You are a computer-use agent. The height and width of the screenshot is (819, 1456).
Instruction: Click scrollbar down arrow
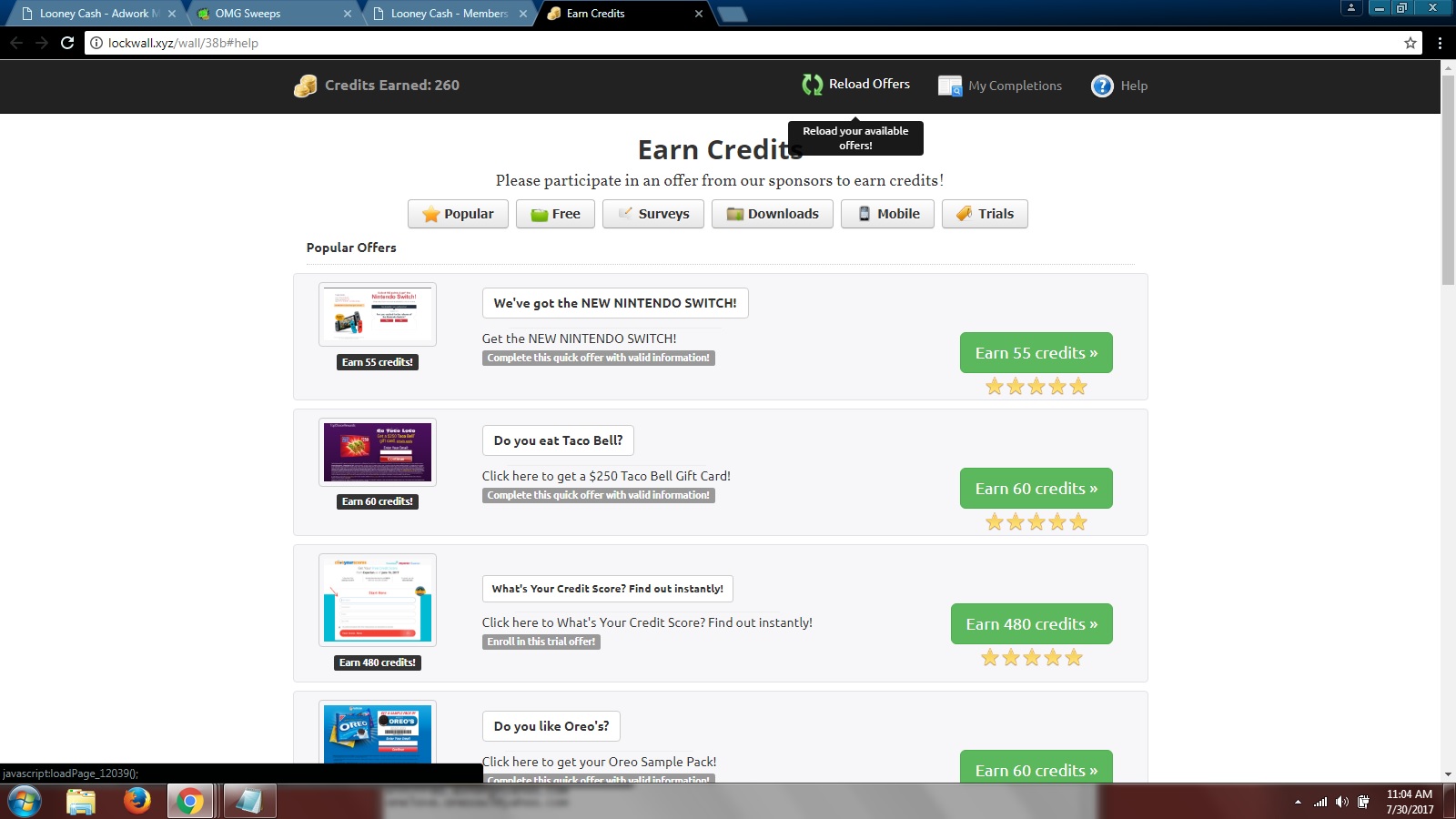click(1448, 774)
